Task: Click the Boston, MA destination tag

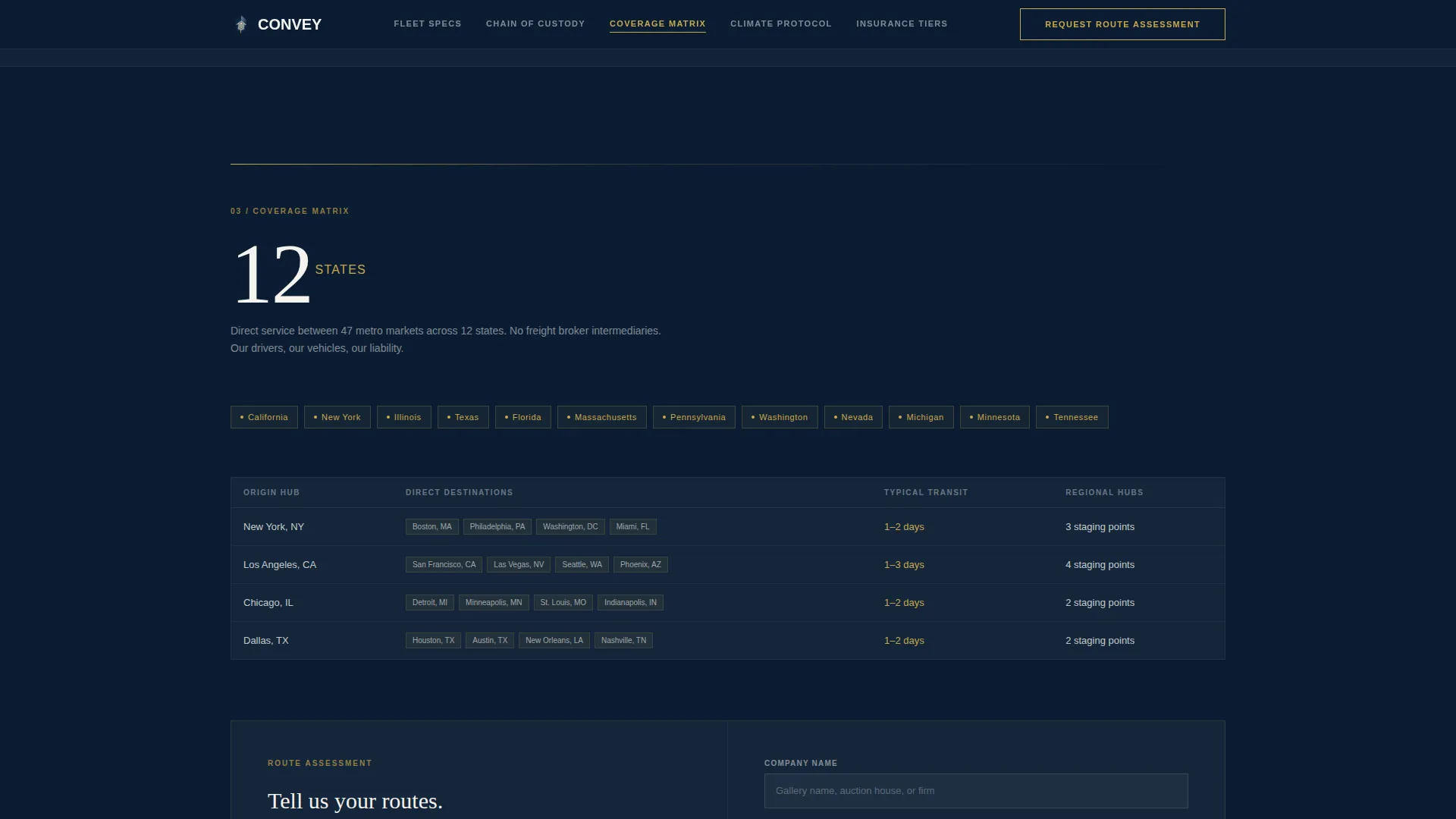Action: coord(432,526)
